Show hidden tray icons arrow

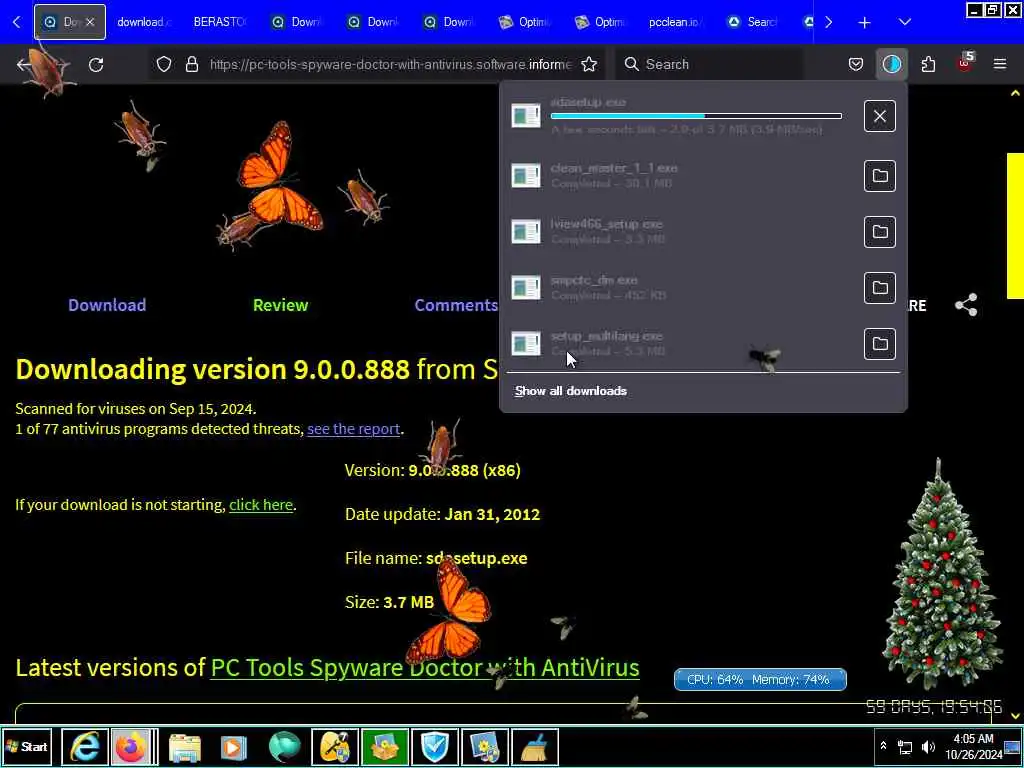coord(883,746)
